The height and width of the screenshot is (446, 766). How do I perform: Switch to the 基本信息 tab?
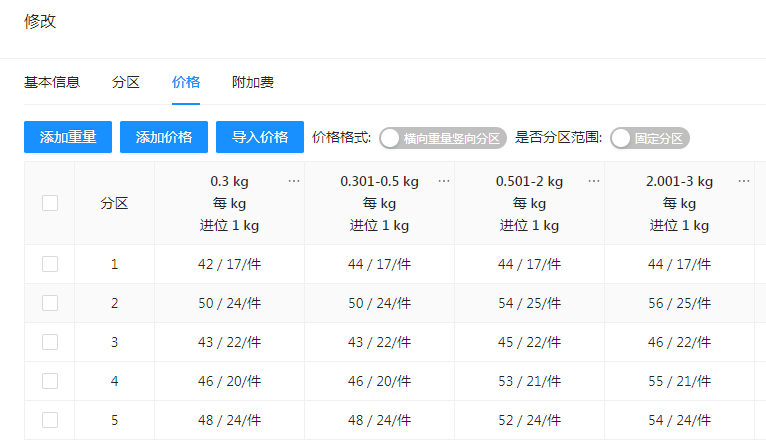[52, 82]
